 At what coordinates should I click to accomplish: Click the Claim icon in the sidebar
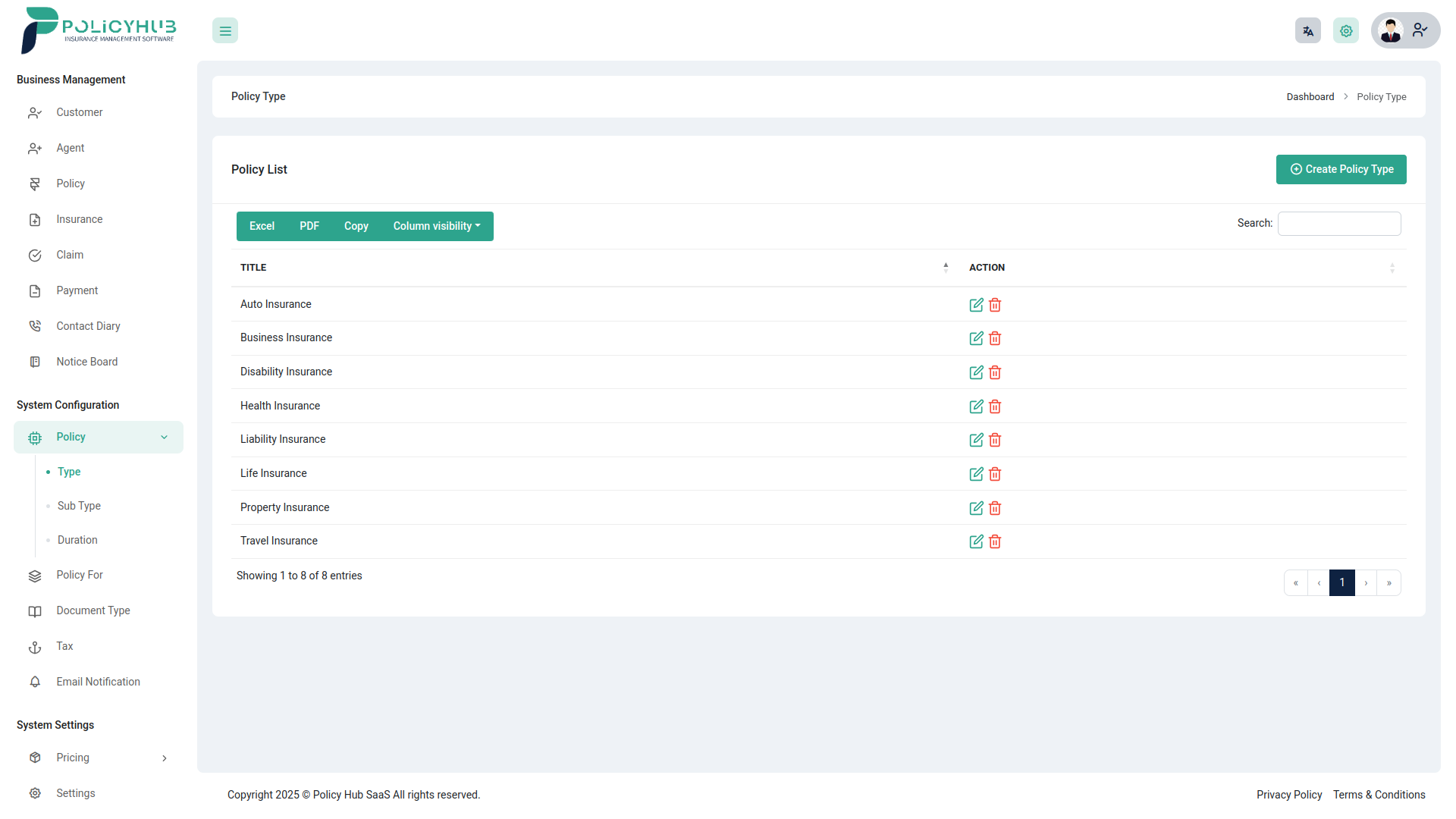pyautogui.click(x=35, y=255)
